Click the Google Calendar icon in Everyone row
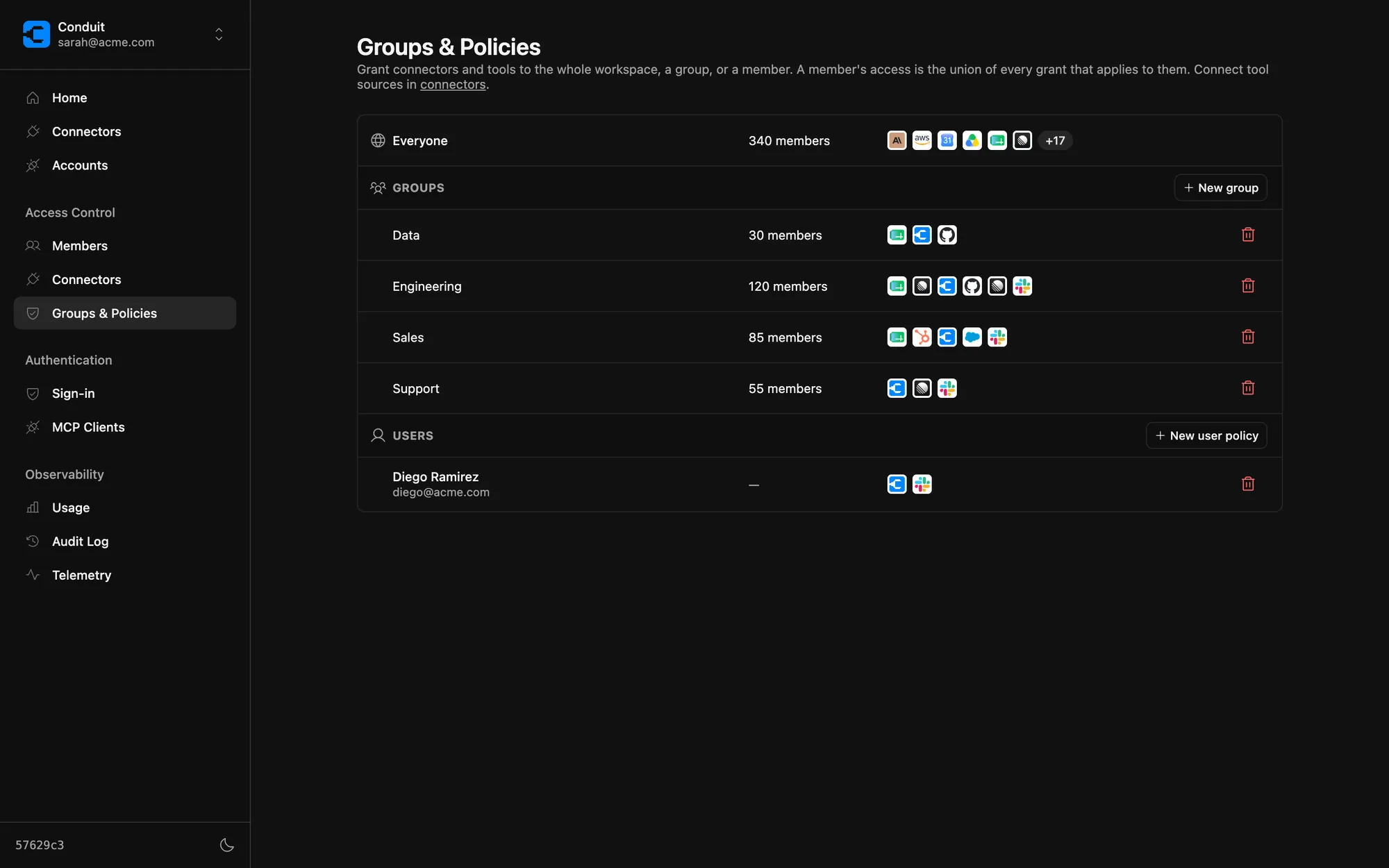The image size is (1389, 868). (947, 140)
